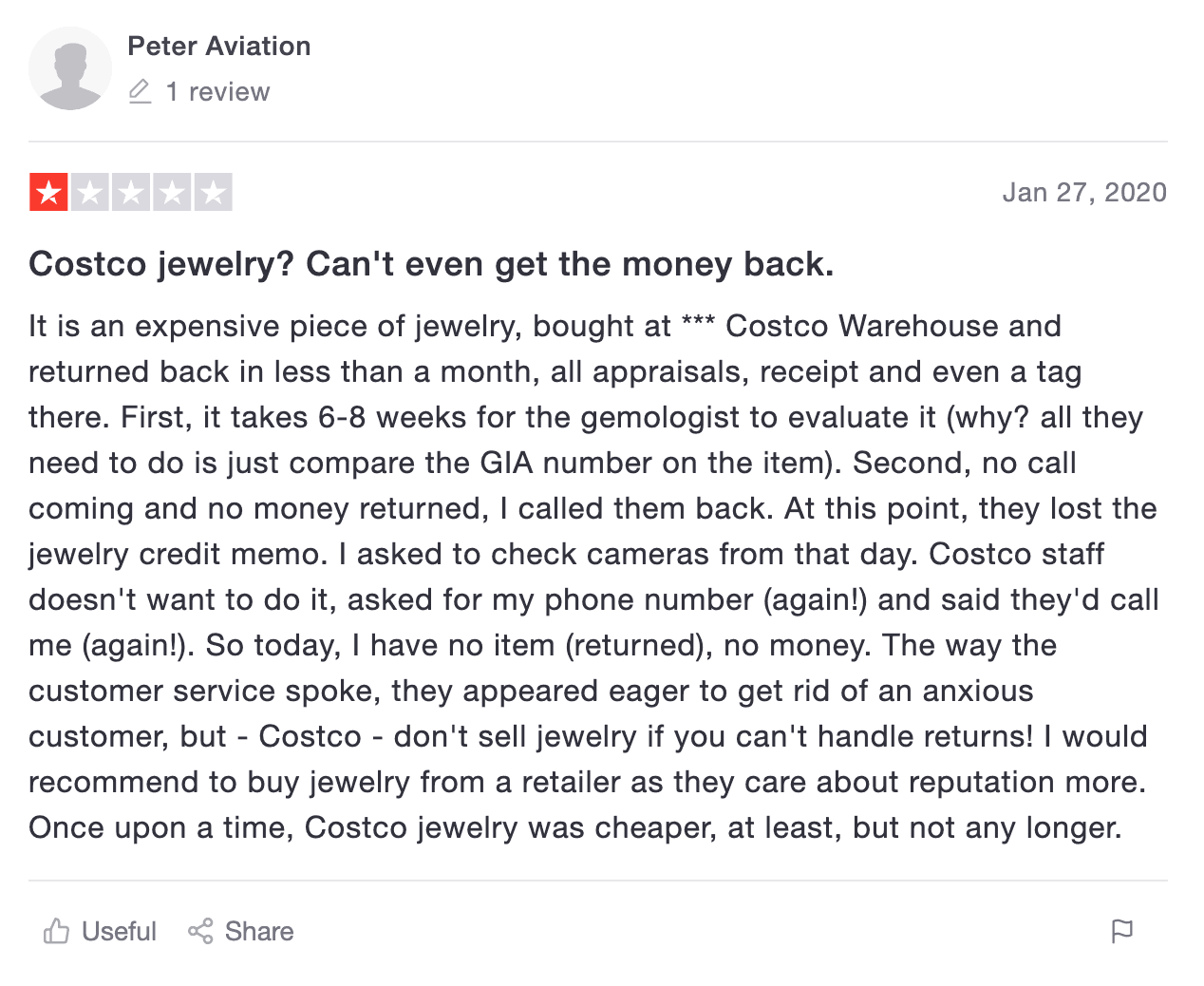
Task: Click the Share icon beside the Share label
Action: pos(202,932)
